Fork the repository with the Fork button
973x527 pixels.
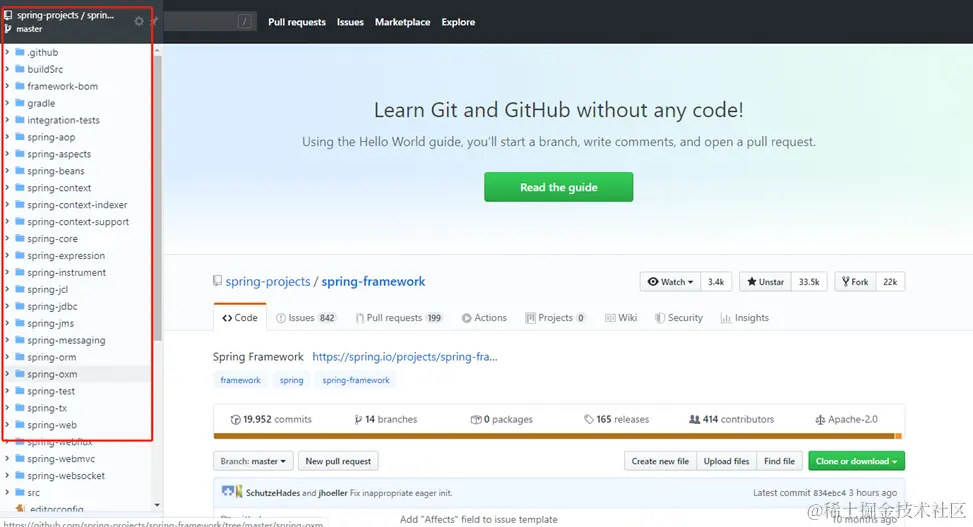click(855, 282)
